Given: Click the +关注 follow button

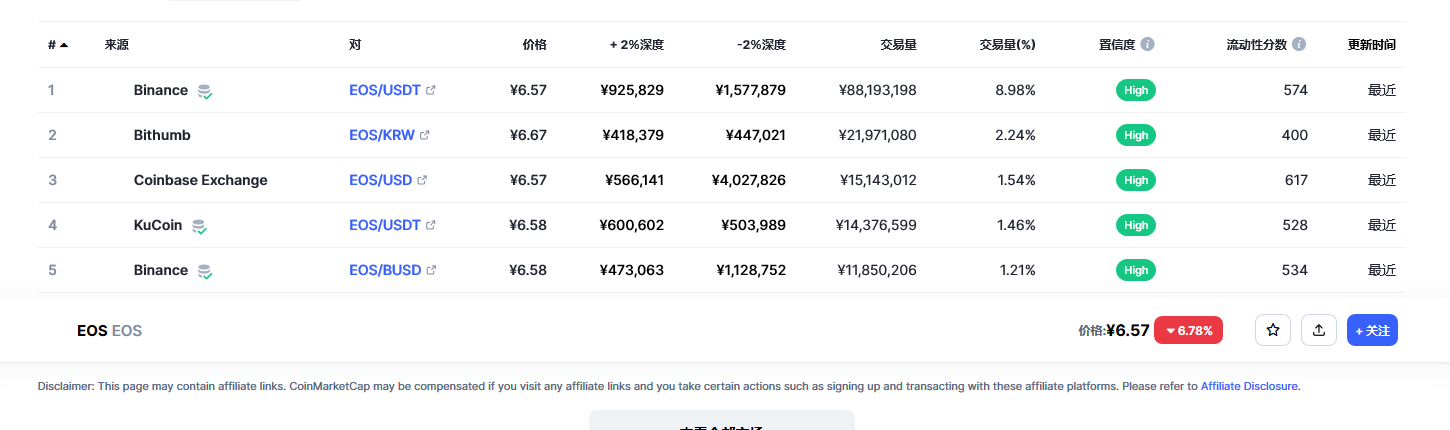Looking at the screenshot, I should point(1372,330).
